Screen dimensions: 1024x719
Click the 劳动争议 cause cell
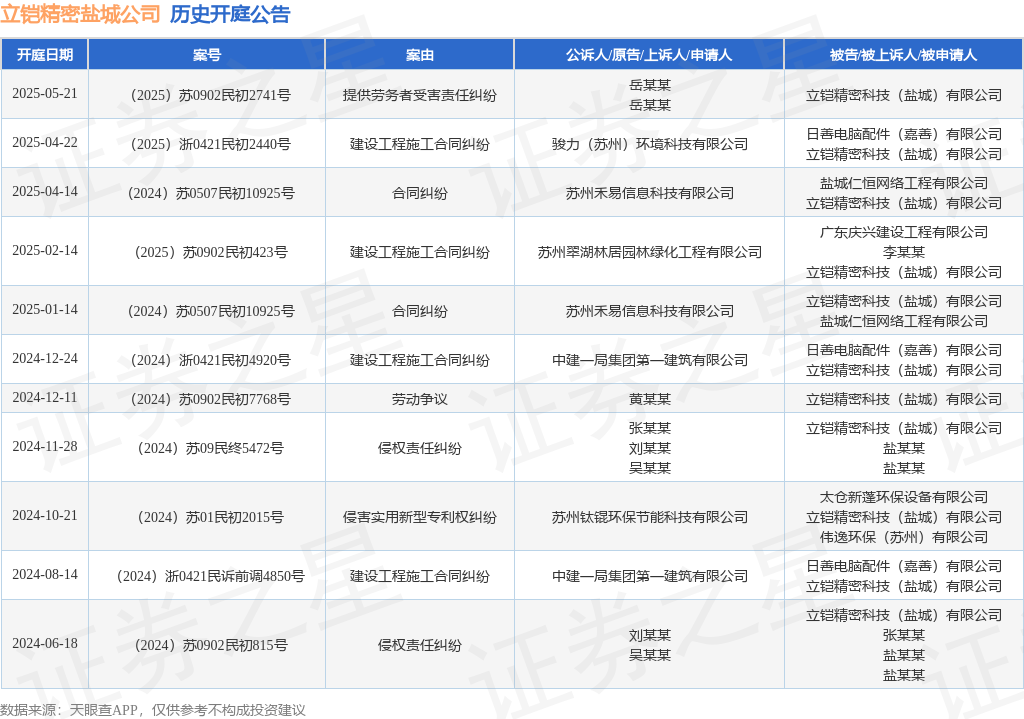point(419,400)
